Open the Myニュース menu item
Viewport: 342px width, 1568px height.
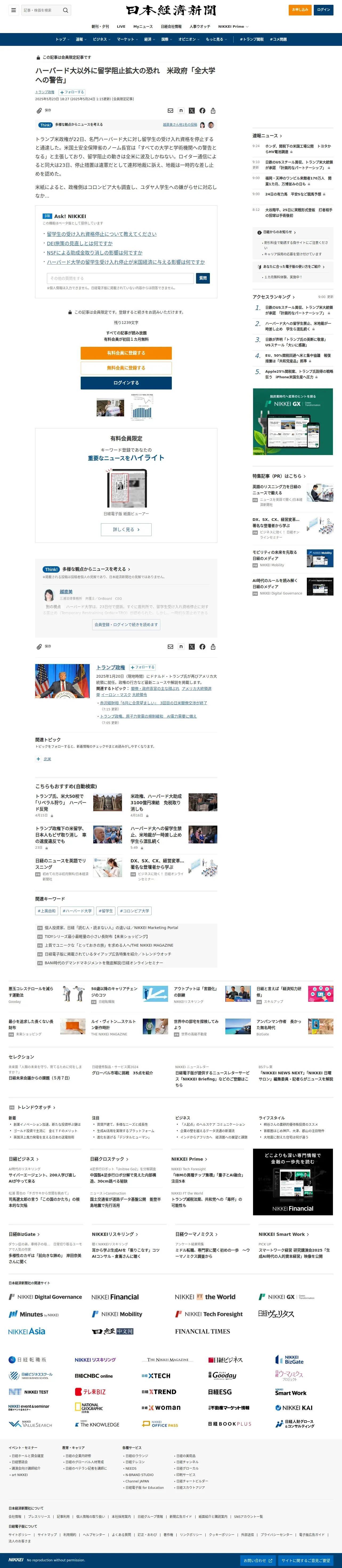(143, 27)
